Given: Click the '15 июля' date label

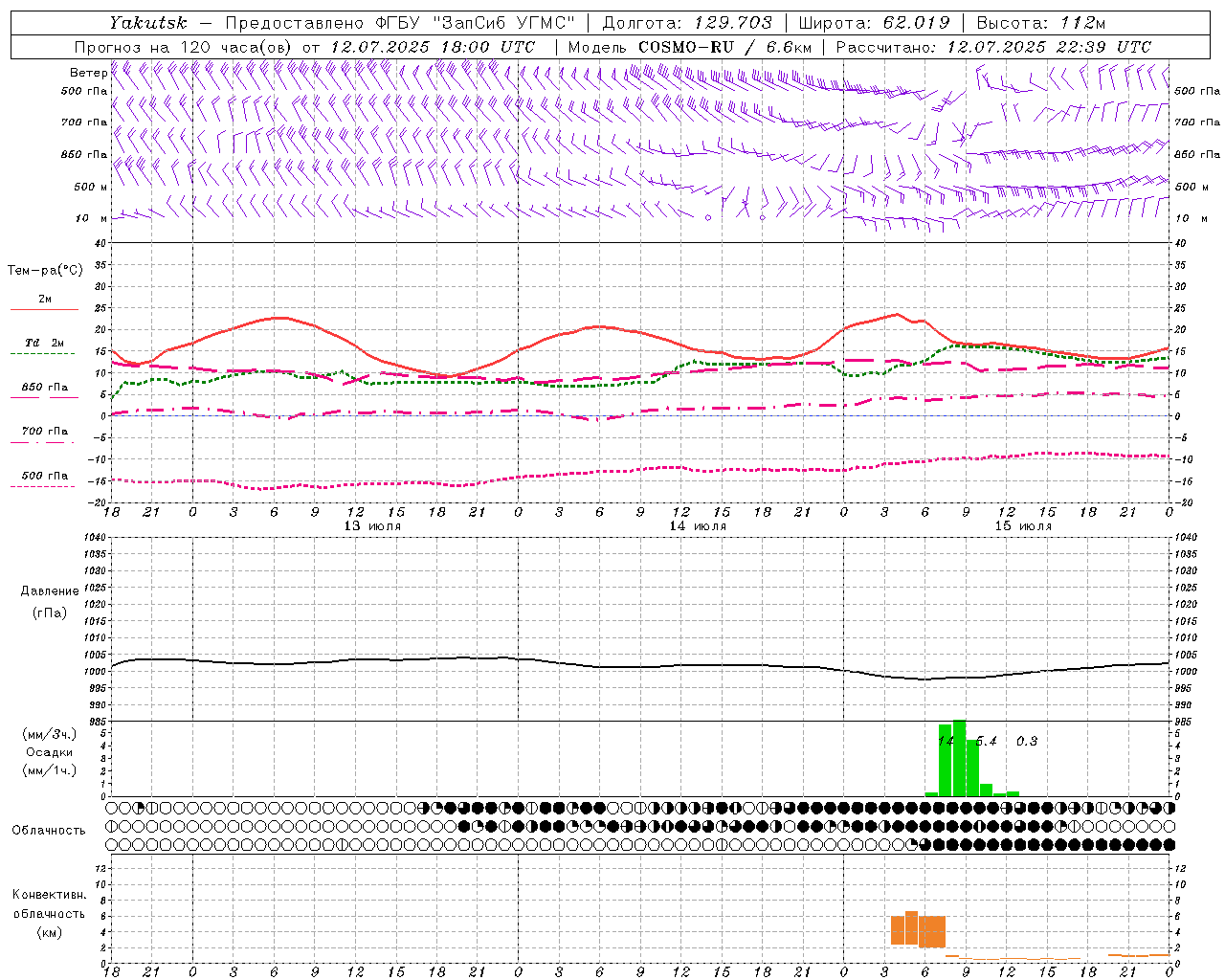Looking at the screenshot, I should click(1023, 525).
